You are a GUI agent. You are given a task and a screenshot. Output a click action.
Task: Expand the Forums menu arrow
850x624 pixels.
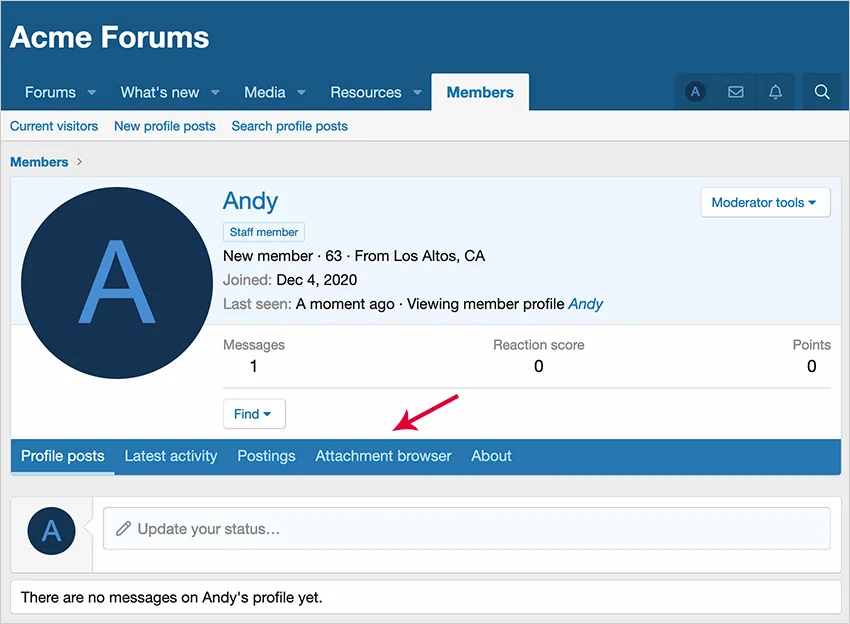[92, 93]
